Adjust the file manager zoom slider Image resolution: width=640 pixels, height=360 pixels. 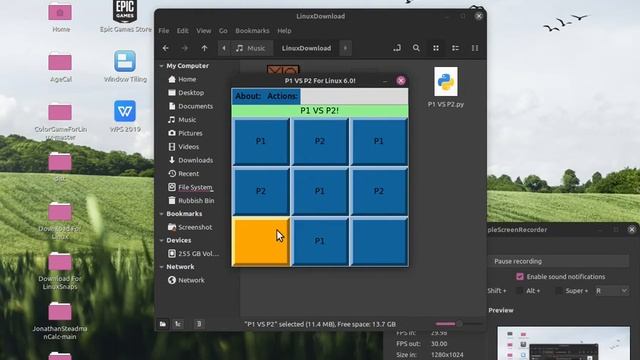point(458,324)
